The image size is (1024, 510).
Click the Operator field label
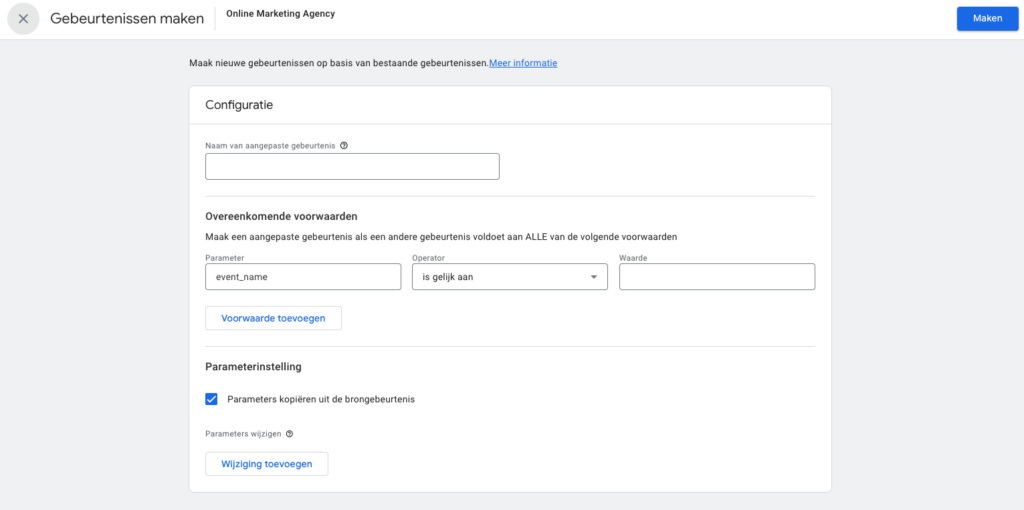click(428, 258)
